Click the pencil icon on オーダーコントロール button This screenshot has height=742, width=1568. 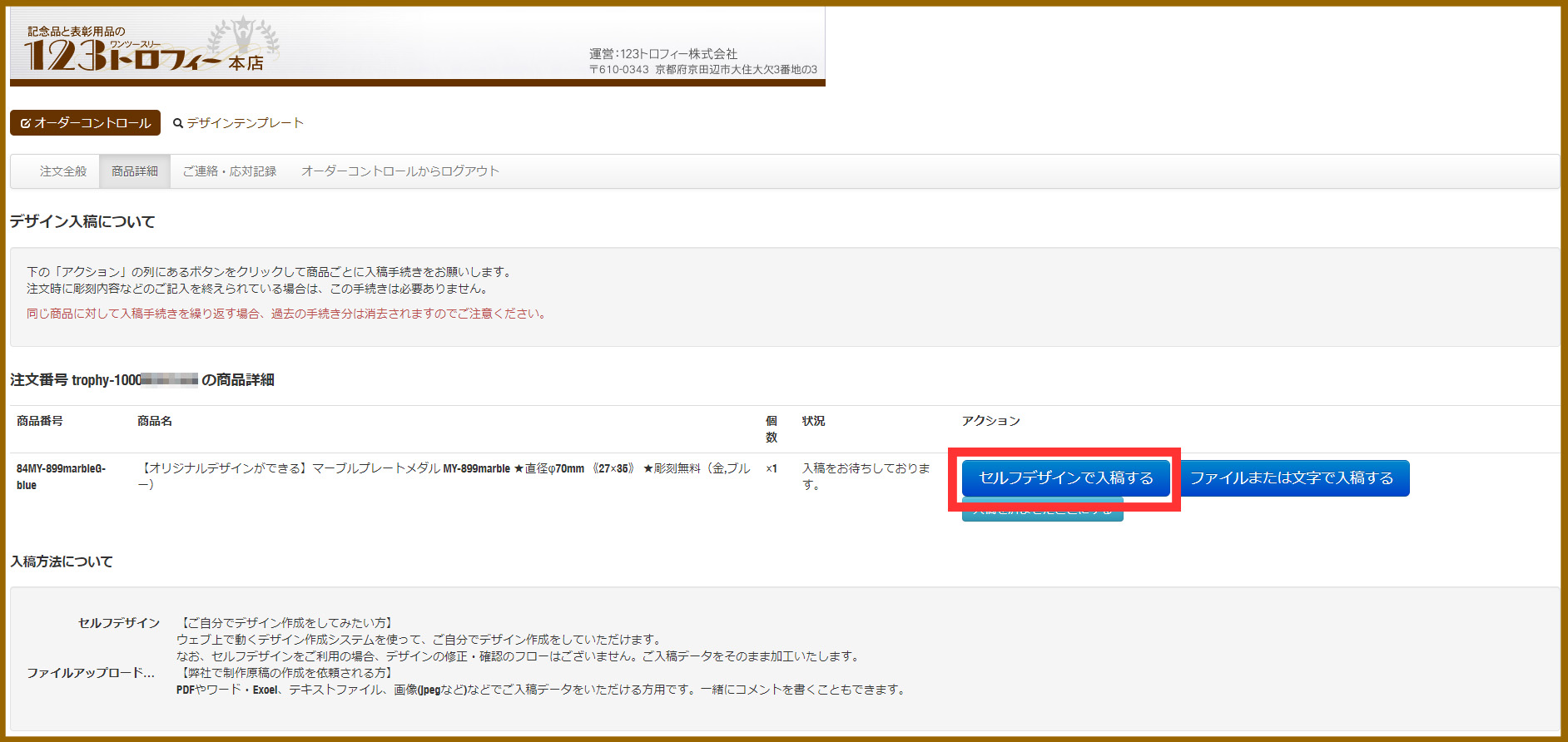click(26, 123)
